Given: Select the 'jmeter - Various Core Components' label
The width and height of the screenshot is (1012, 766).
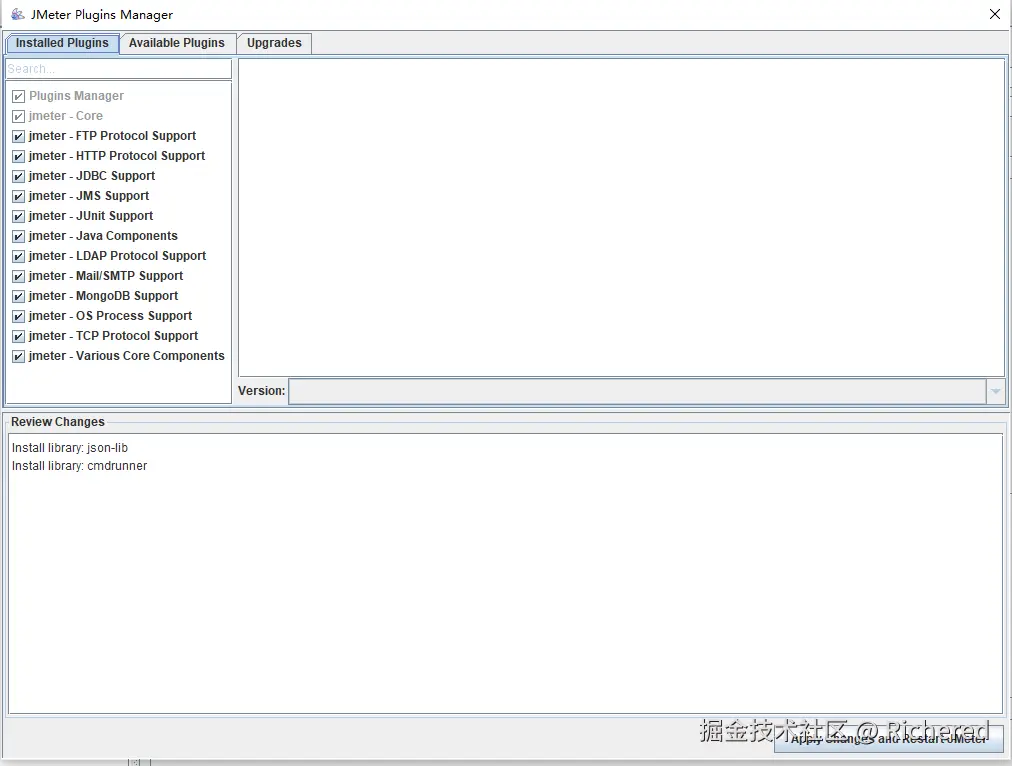Looking at the screenshot, I should [x=126, y=356].
